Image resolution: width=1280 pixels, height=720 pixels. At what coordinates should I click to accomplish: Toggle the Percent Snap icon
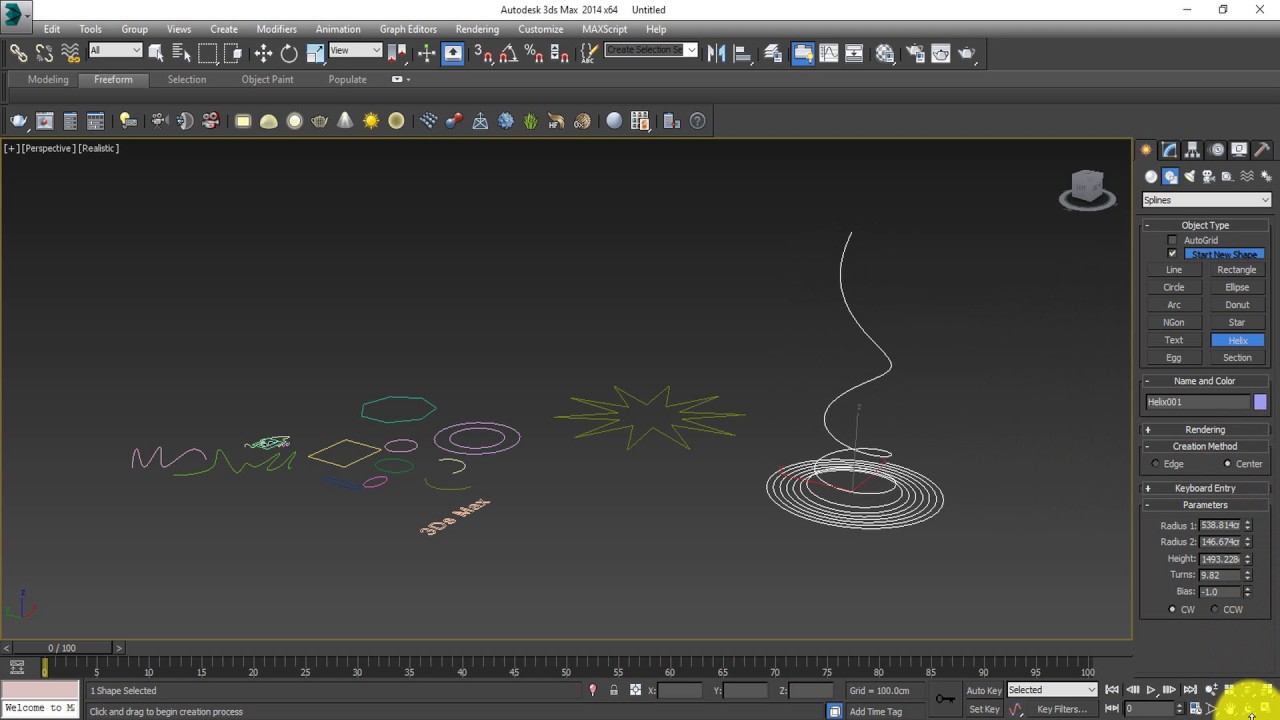[x=533, y=53]
